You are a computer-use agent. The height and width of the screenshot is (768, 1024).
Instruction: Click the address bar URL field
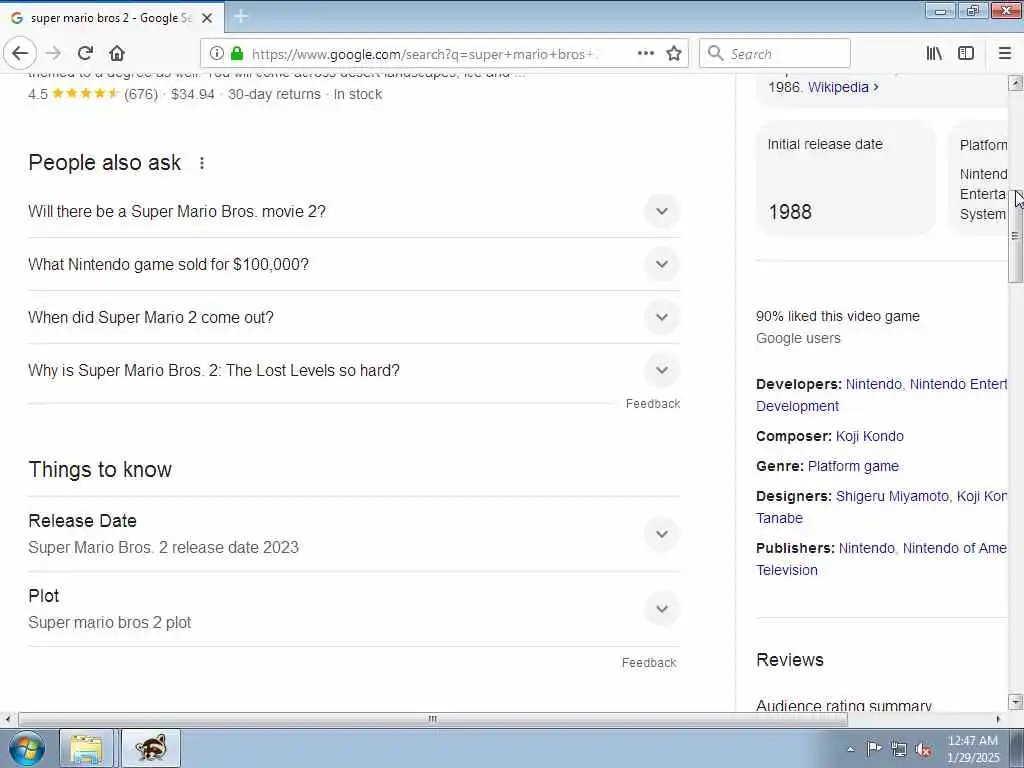click(424, 54)
